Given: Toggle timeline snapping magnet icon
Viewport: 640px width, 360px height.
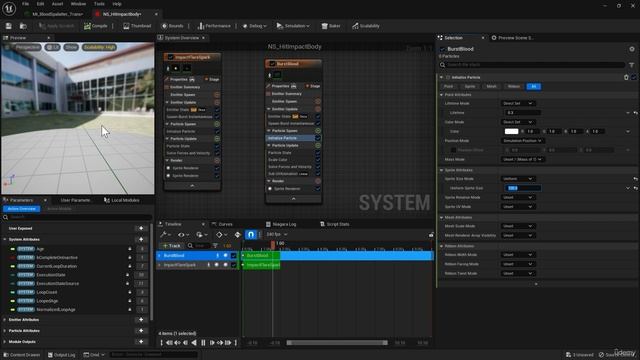Looking at the screenshot, I should 251,235.
